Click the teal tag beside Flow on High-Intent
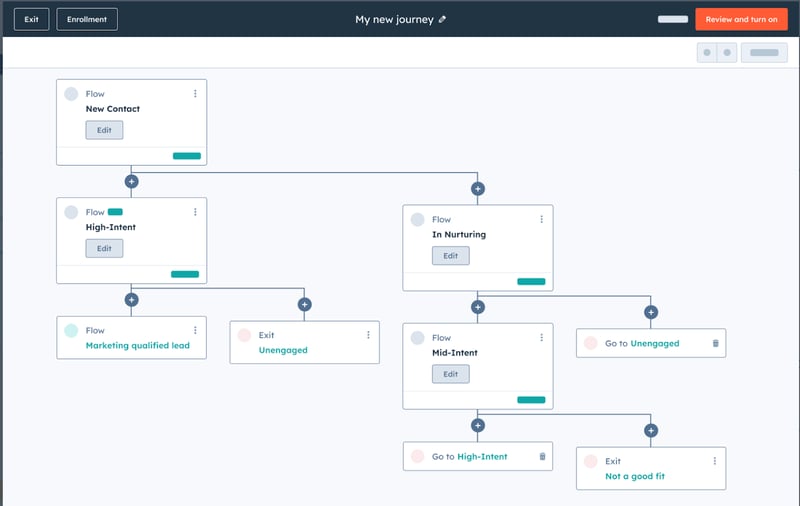This screenshot has width=800, height=506. coord(115,212)
